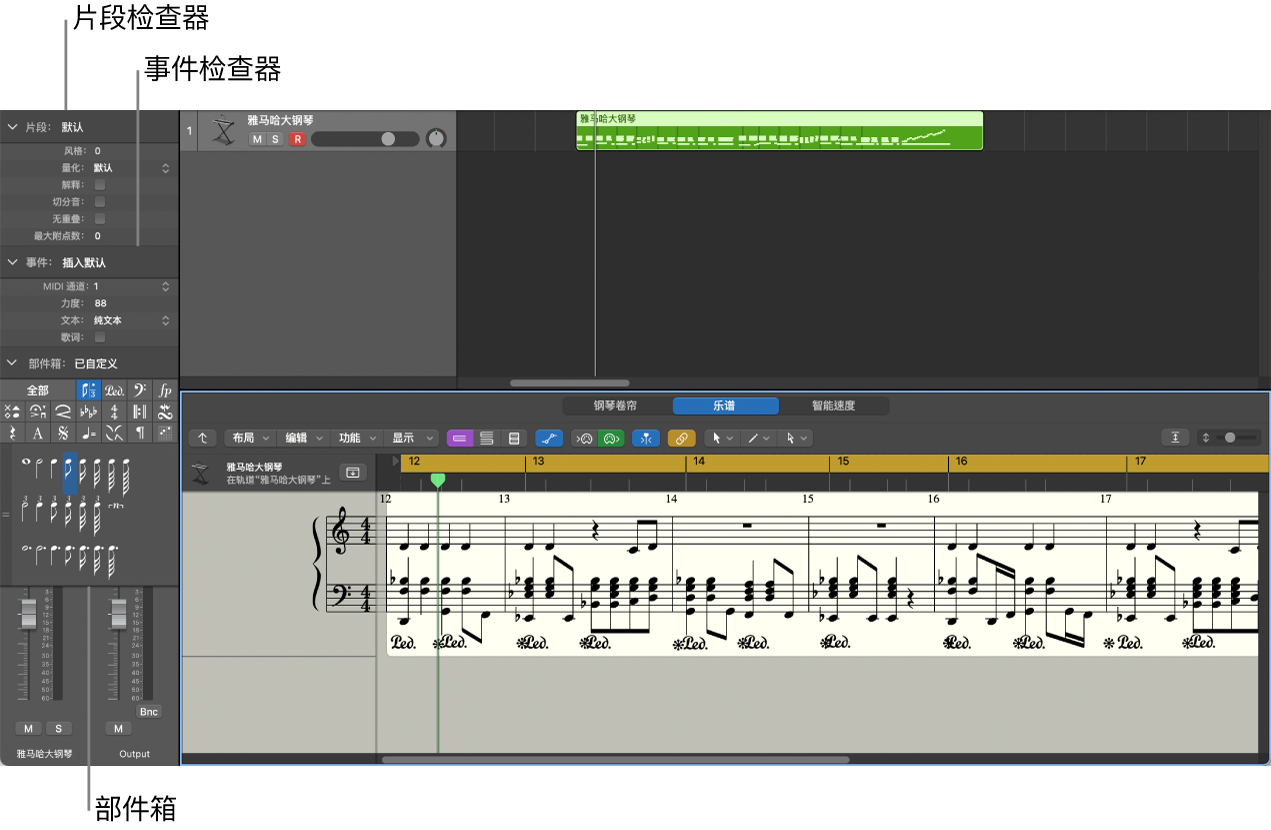
Task: Toggle the 无重叠 checkbox
Action: coord(99,219)
